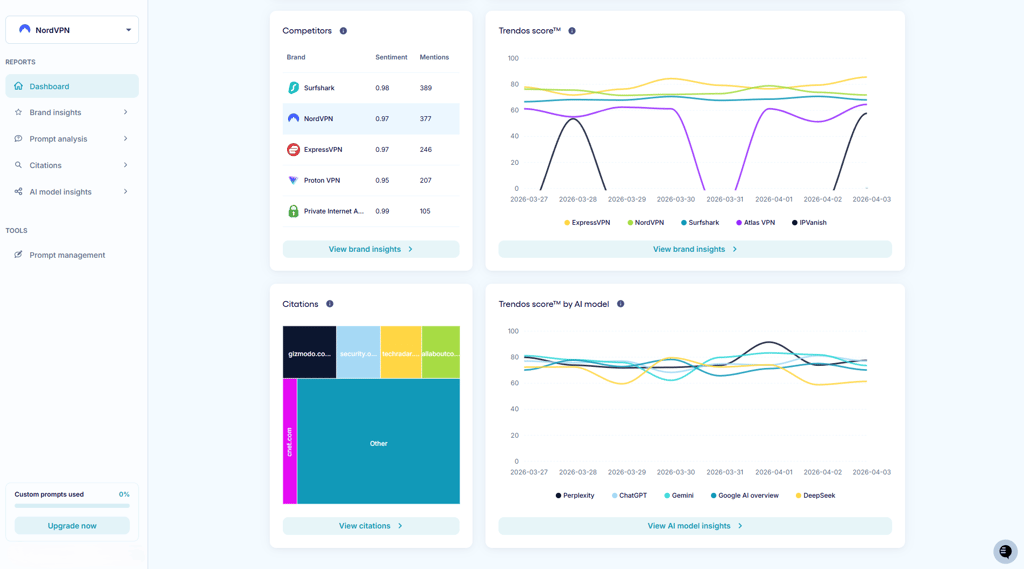Toggle ExpressVPN legend in Trendos score chart

(587, 223)
